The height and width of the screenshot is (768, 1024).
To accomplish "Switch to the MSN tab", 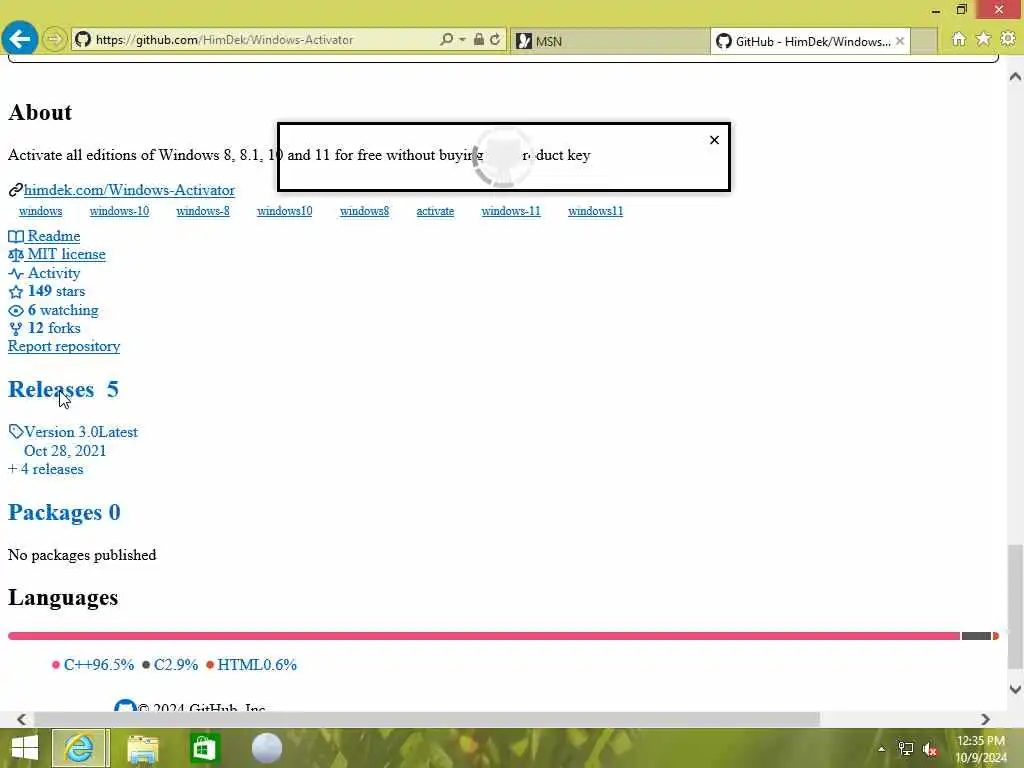I will pos(609,41).
